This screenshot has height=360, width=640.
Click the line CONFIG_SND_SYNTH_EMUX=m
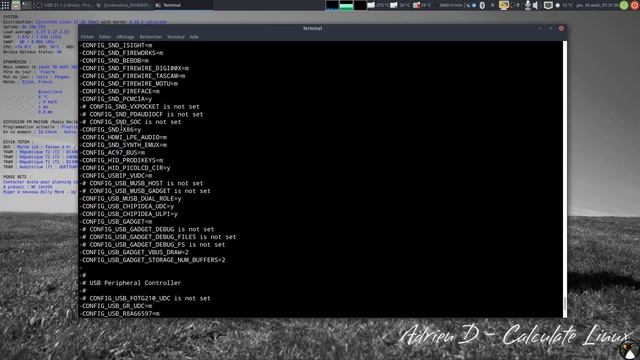click(123, 145)
